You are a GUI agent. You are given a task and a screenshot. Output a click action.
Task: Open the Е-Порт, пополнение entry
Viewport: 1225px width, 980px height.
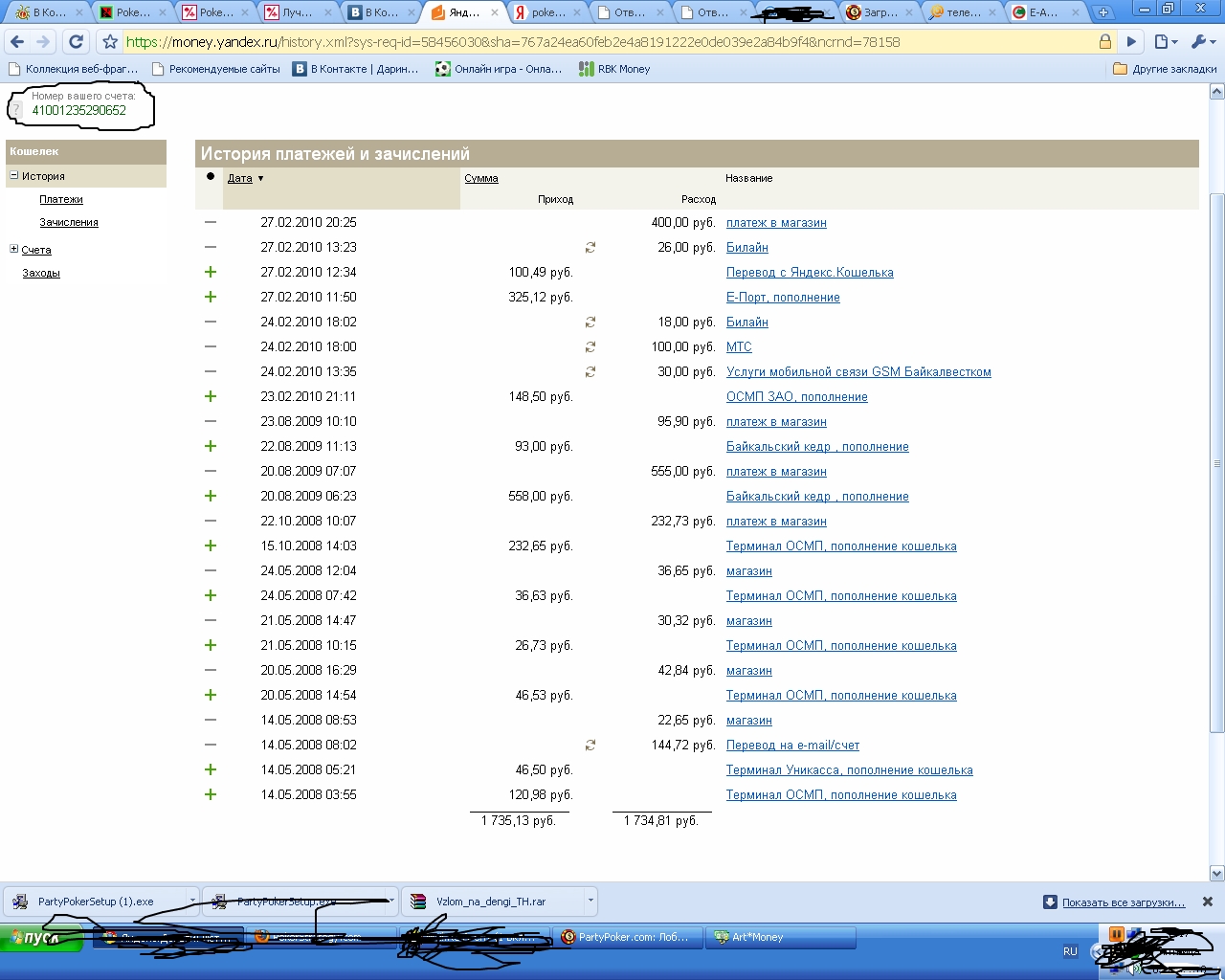(783, 298)
